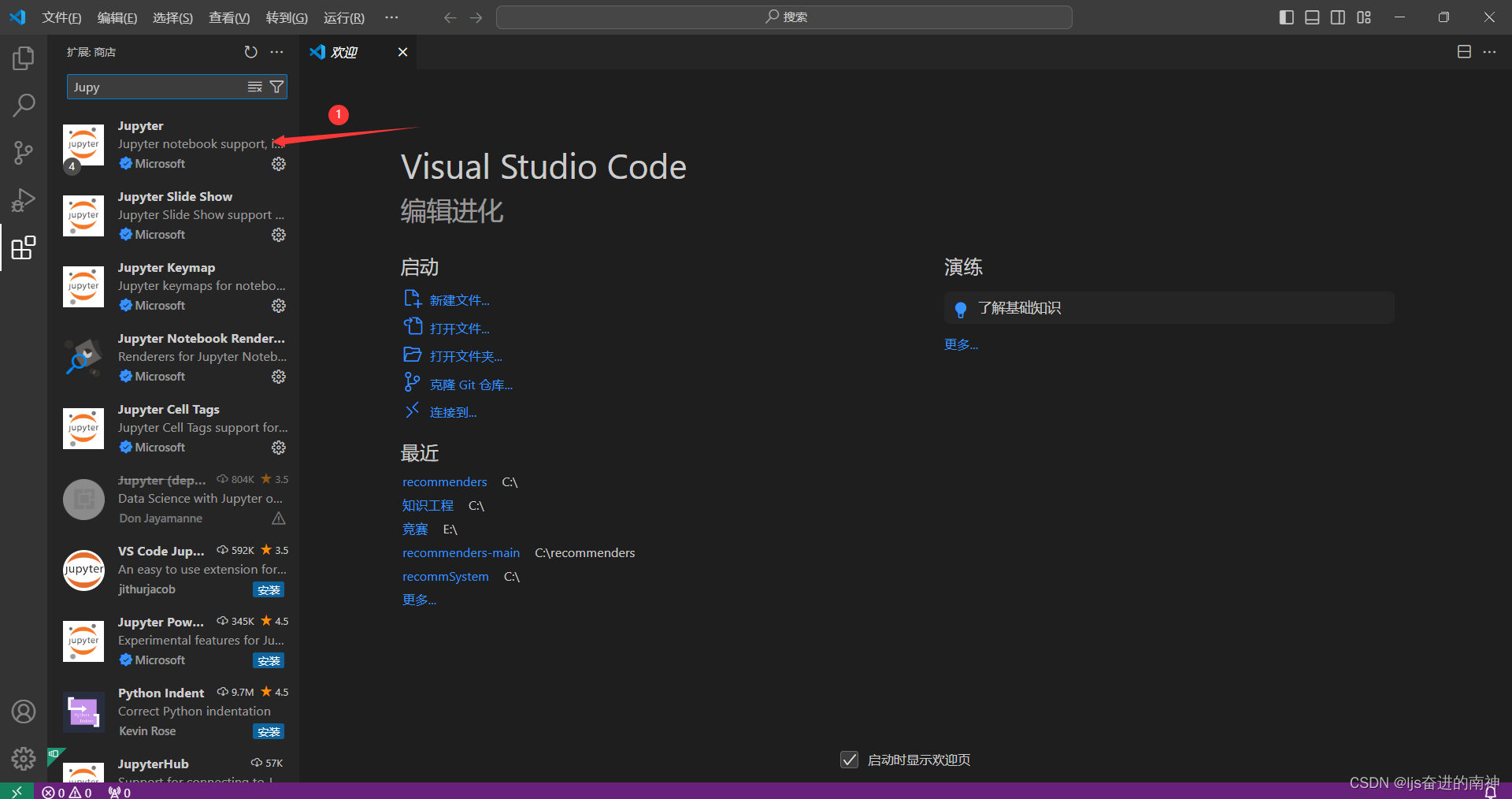
Task: Select the Jupyter Keymap extension entry
Action: pyautogui.click(x=173, y=287)
